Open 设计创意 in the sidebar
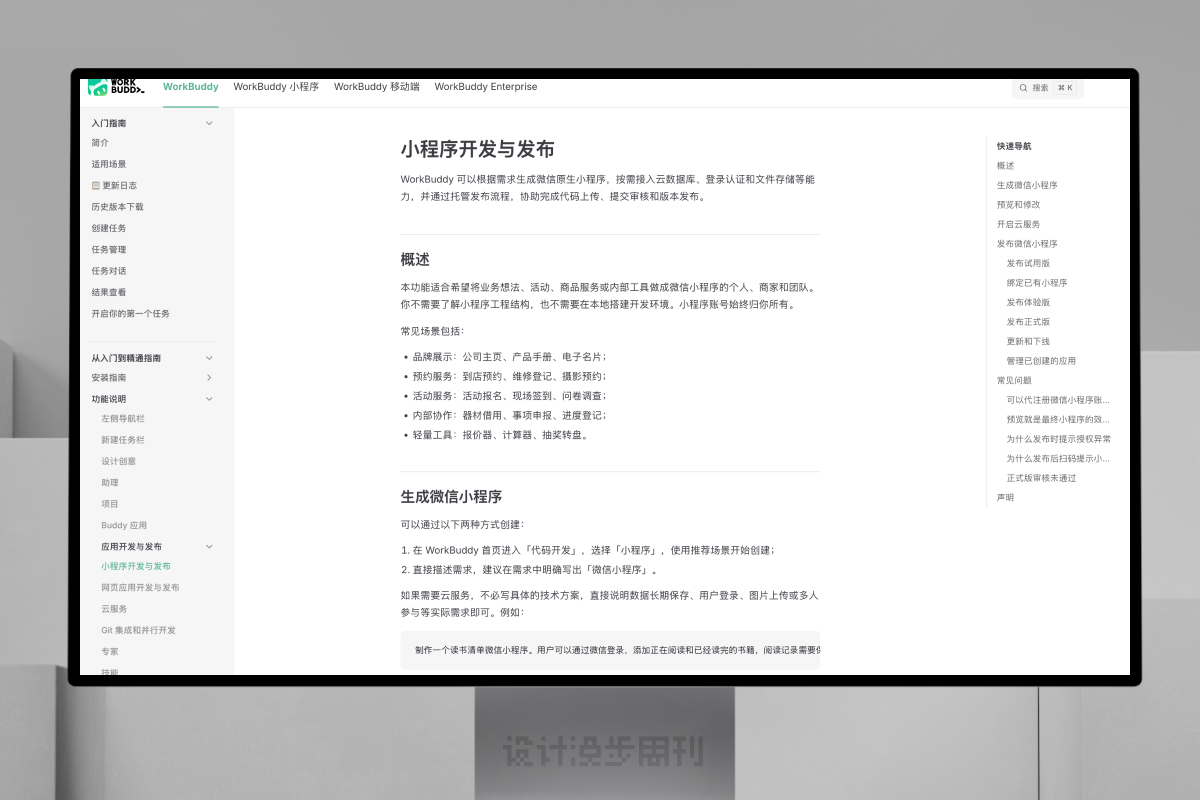 click(x=119, y=462)
